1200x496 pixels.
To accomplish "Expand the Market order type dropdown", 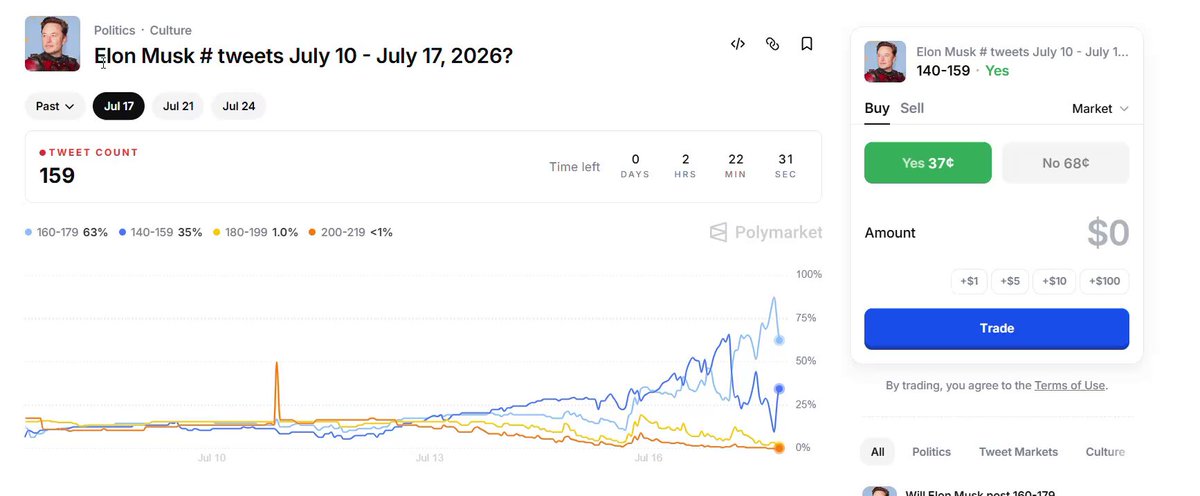I will point(1100,108).
